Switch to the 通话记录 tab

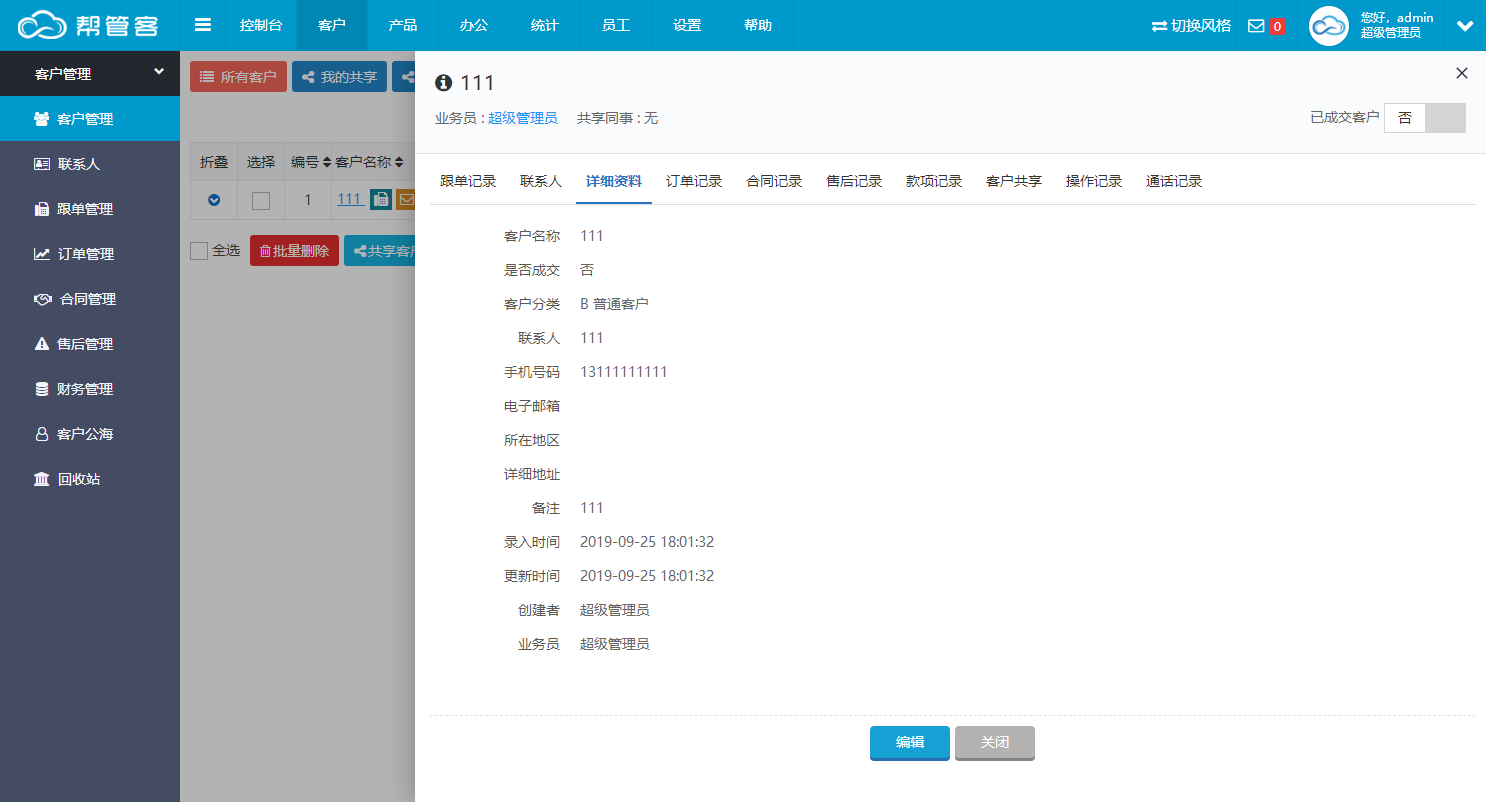pos(1174,182)
